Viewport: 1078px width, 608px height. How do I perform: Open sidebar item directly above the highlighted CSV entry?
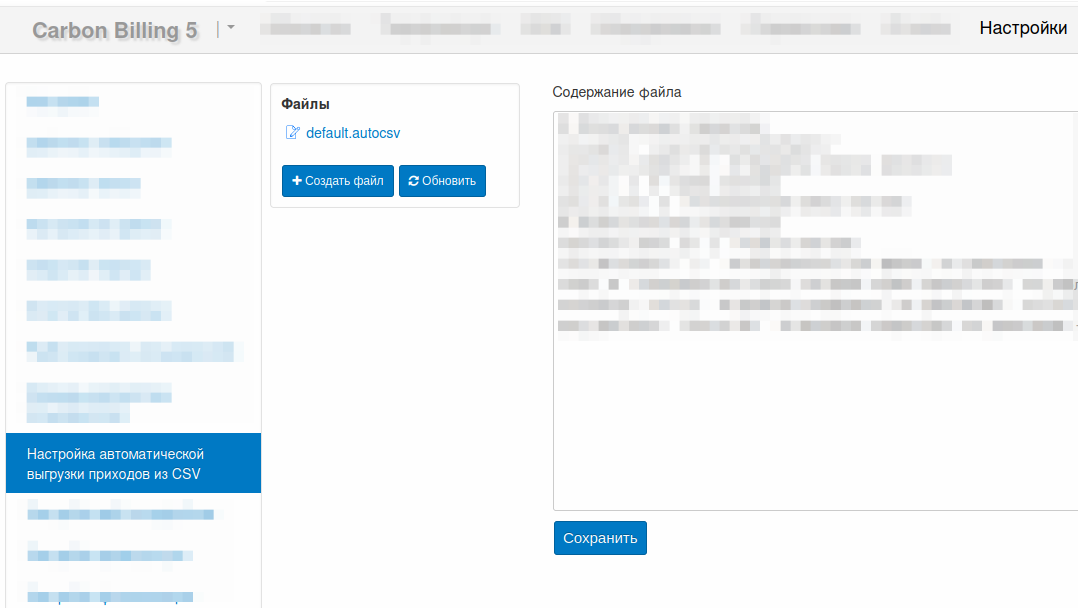[x=100, y=402]
